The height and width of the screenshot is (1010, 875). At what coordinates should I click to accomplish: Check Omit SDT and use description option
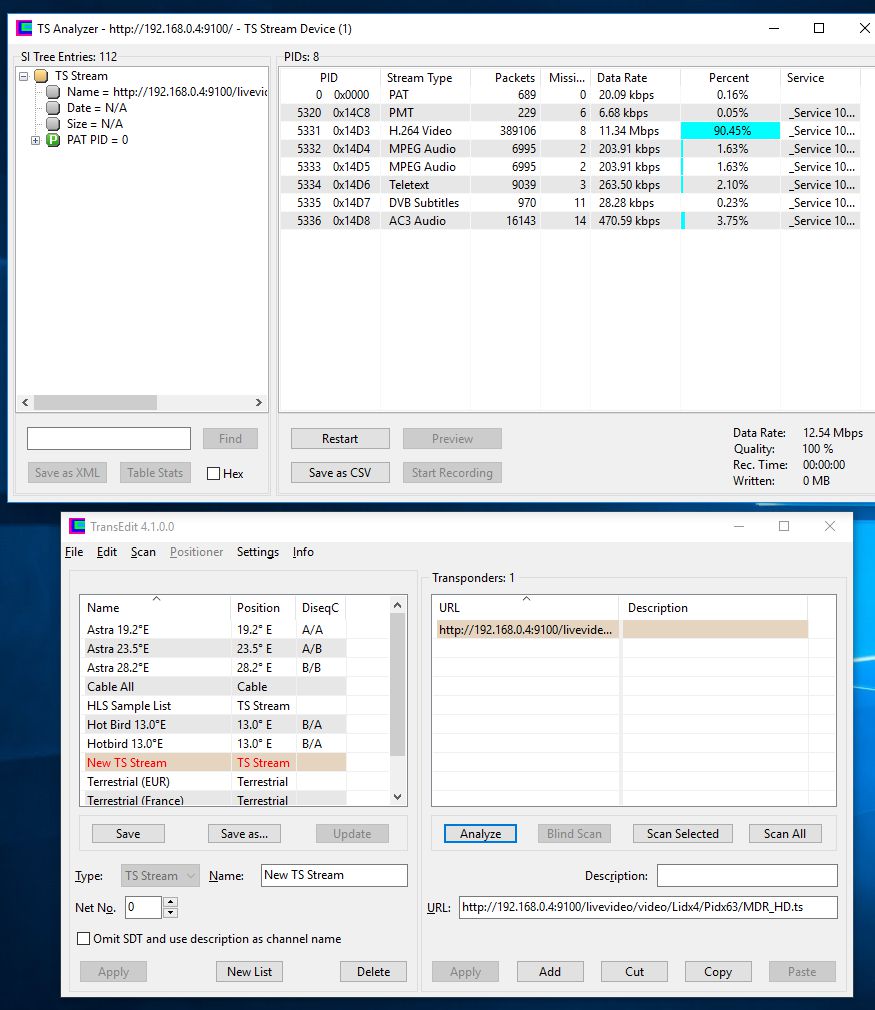(x=84, y=939)
